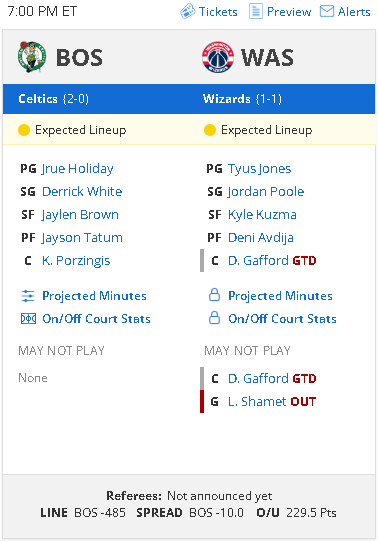Click Kyle Kuzma in the Wizards lineup
The image size is (378, 543).
pos(262,215)
